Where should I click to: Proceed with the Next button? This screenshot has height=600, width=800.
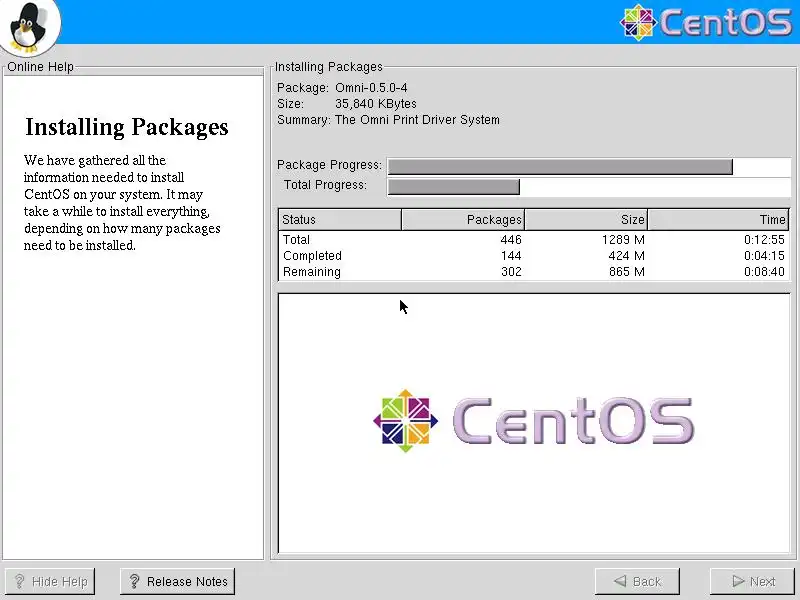point(754,581)
